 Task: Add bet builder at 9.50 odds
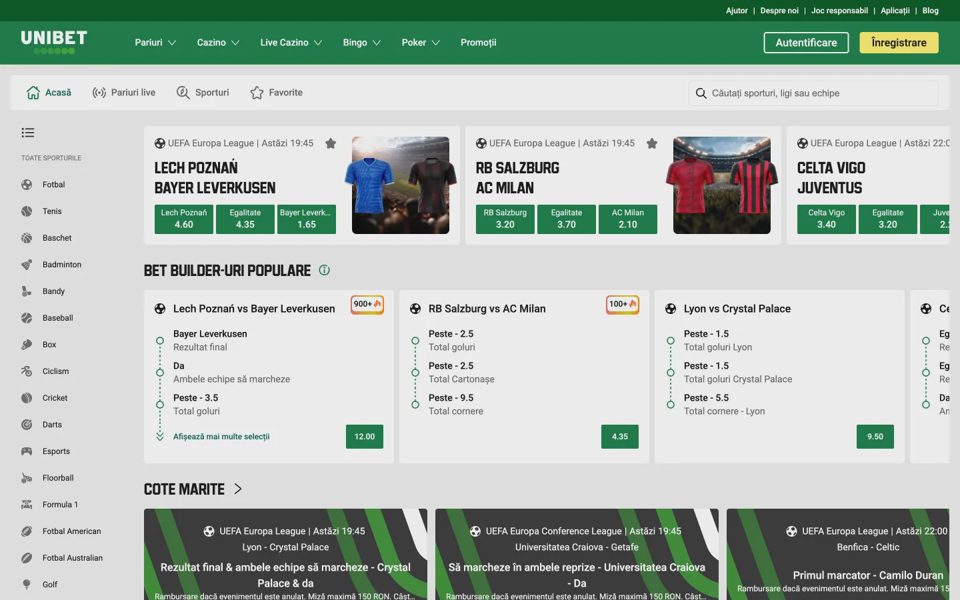click(875, 437)
